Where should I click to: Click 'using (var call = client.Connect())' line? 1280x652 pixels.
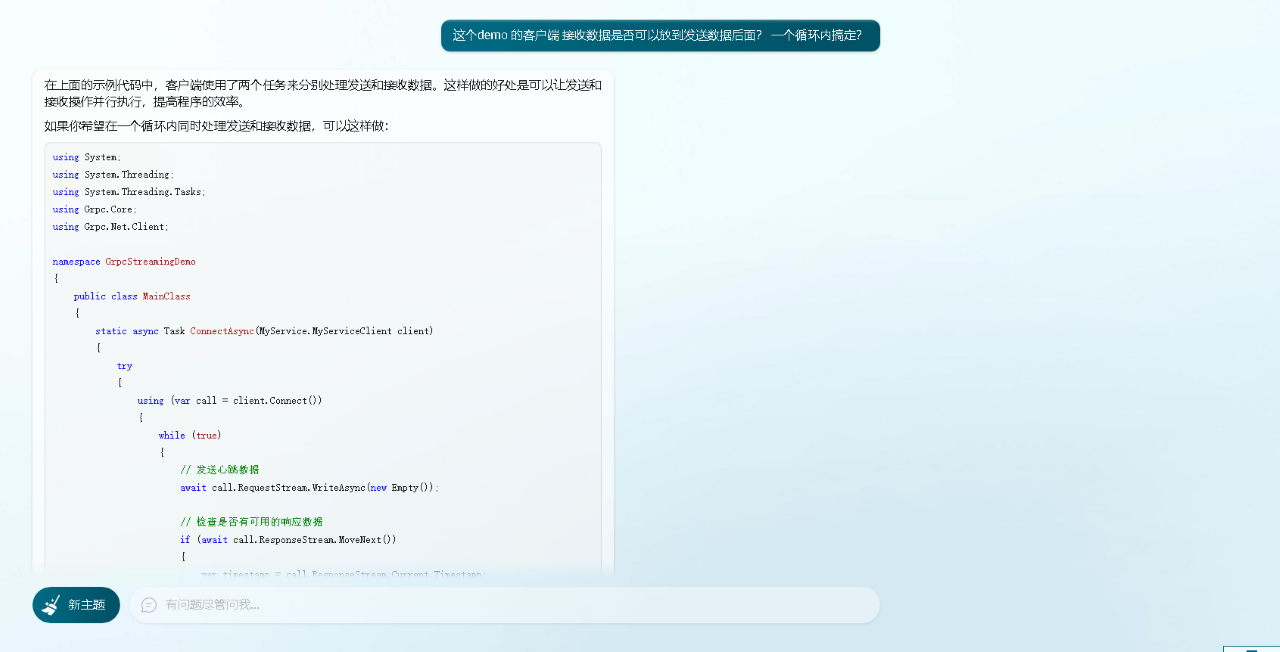tap(230, 400)
